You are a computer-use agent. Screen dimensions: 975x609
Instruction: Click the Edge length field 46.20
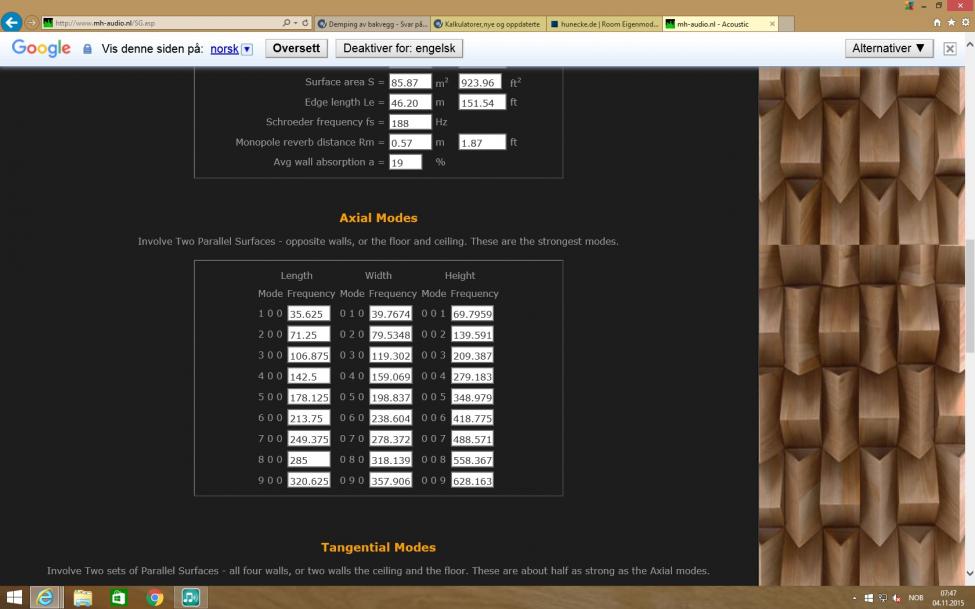[410, 103]
